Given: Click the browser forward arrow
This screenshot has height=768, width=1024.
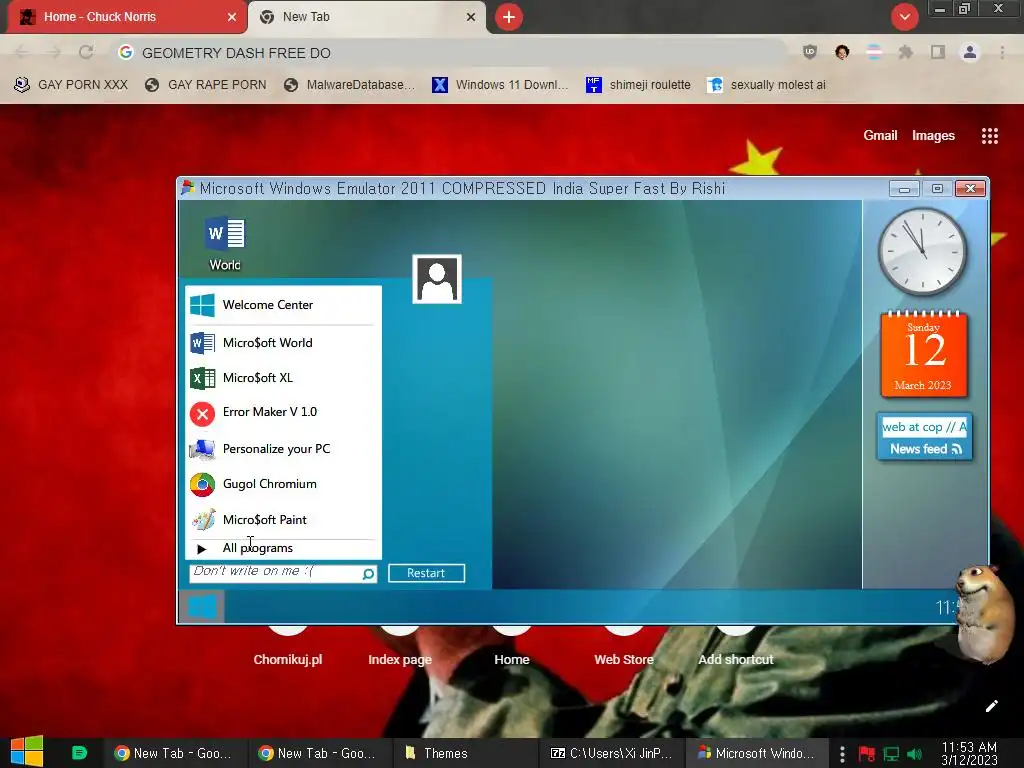Looking at the screenshot, I should click(54, 52).
